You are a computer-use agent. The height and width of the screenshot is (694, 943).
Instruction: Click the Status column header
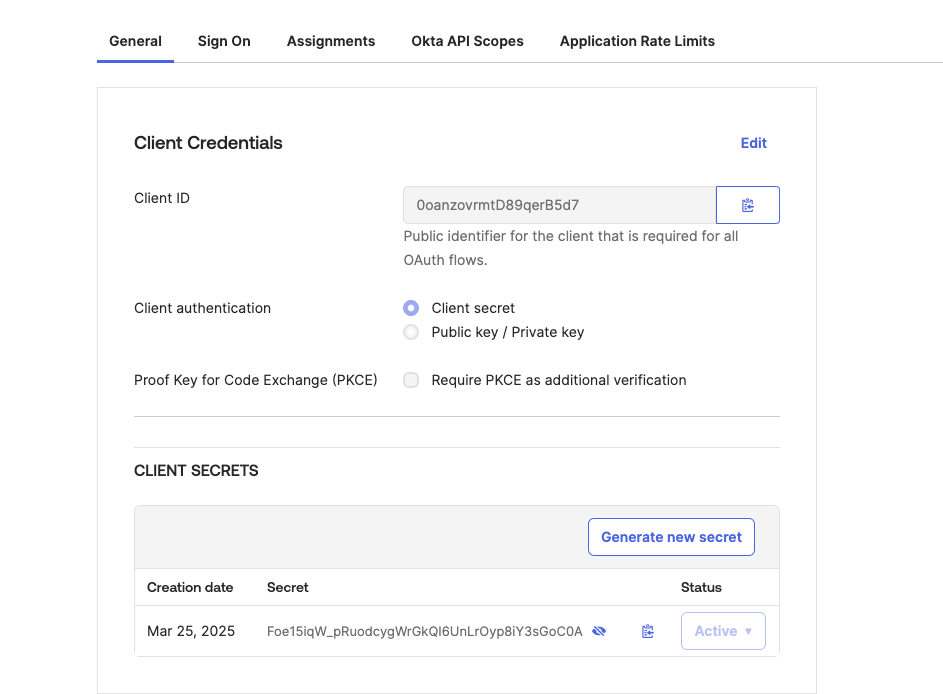coord(701,587)
